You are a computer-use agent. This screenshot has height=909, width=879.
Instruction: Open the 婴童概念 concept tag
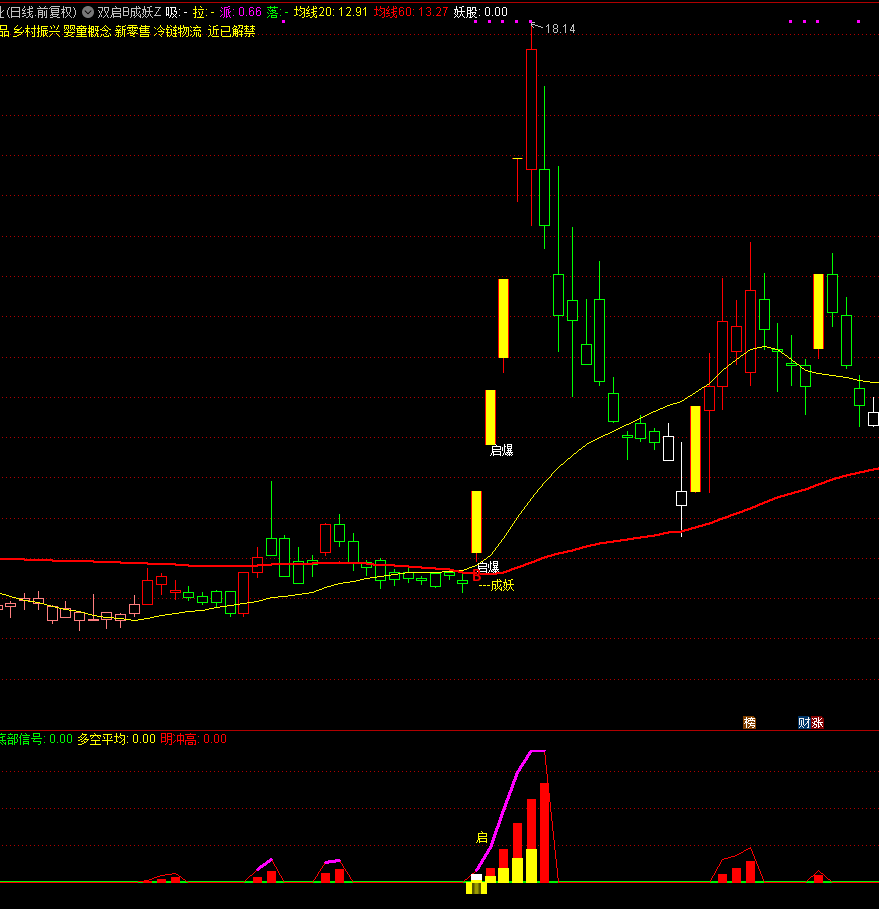[86, 31]
